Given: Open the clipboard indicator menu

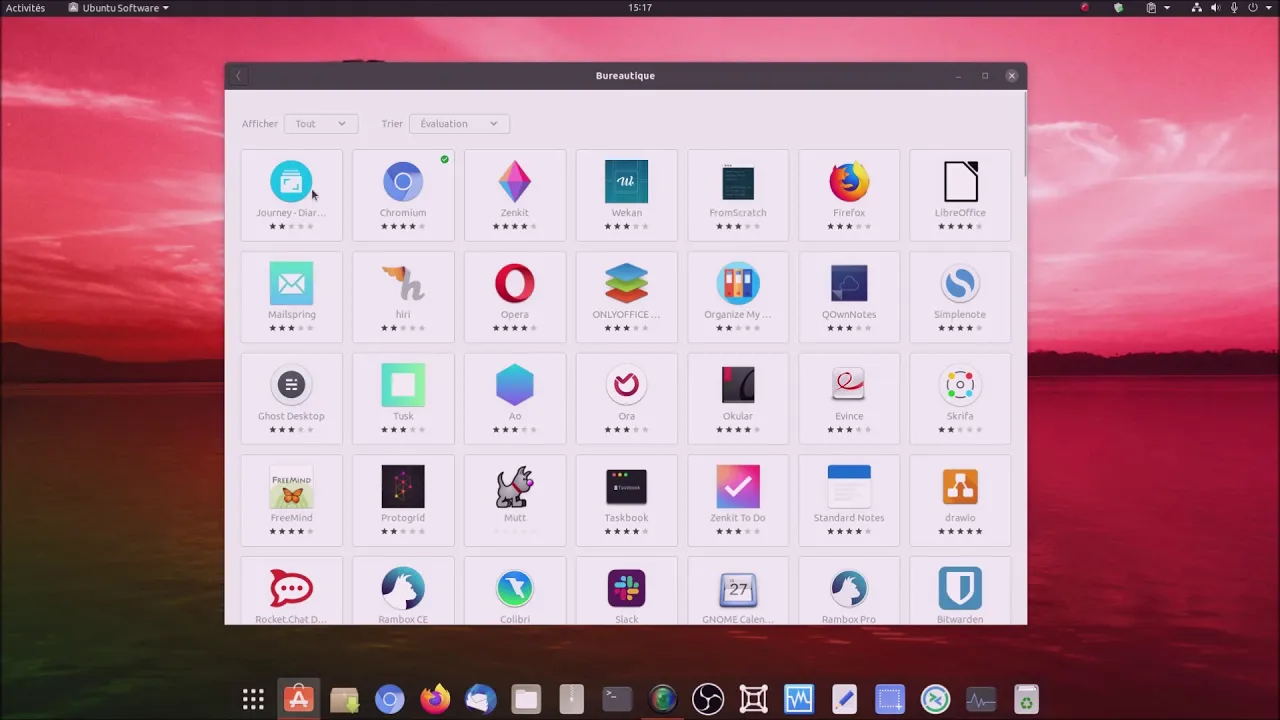Looking at the screenshot, I should [1157, 8].
